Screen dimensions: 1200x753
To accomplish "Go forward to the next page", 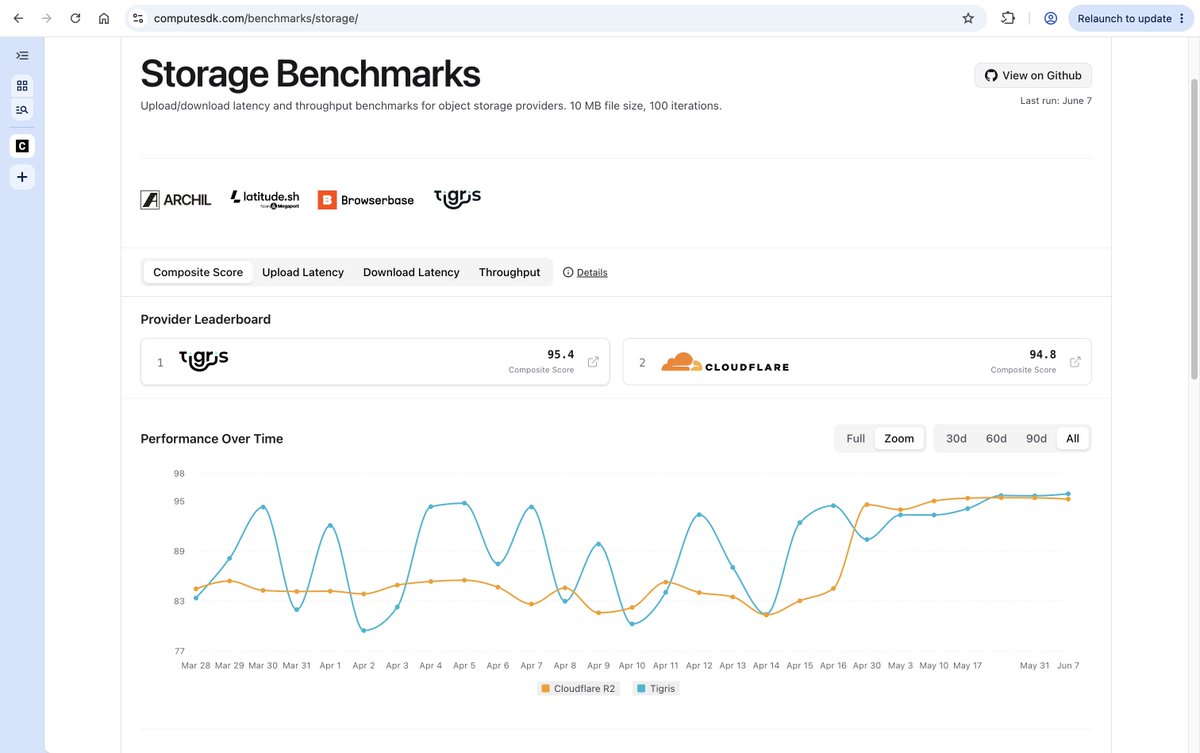I will pyautogui.click(x=46, y=18).
